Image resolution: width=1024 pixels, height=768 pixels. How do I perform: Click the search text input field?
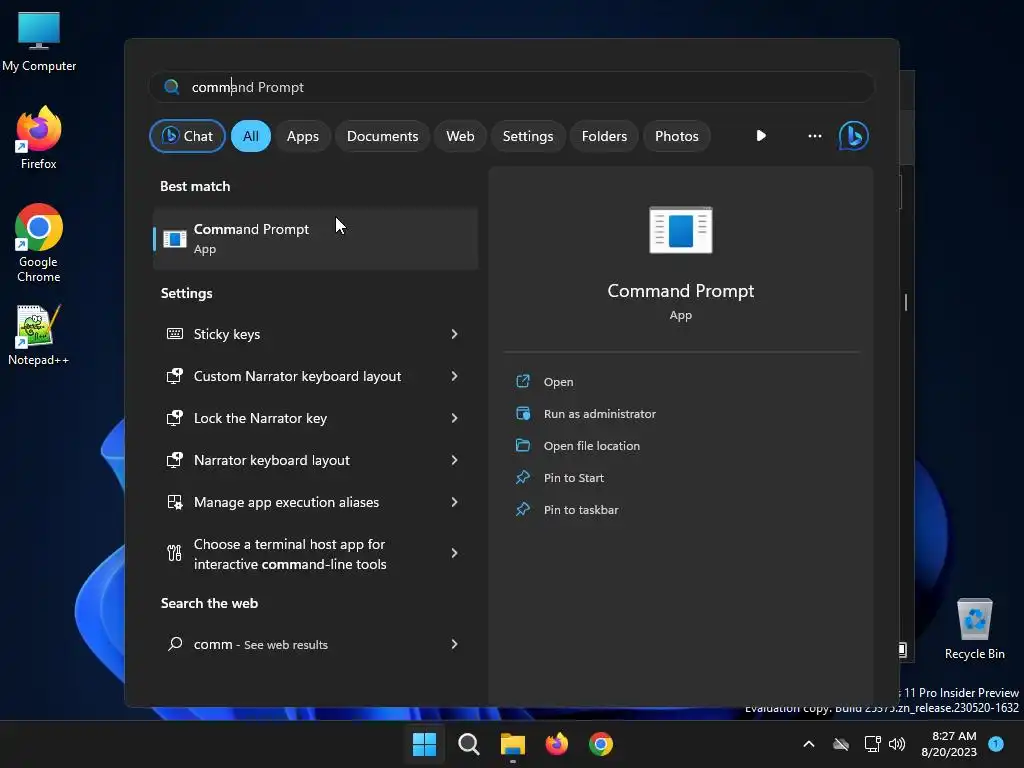(520, 87)
